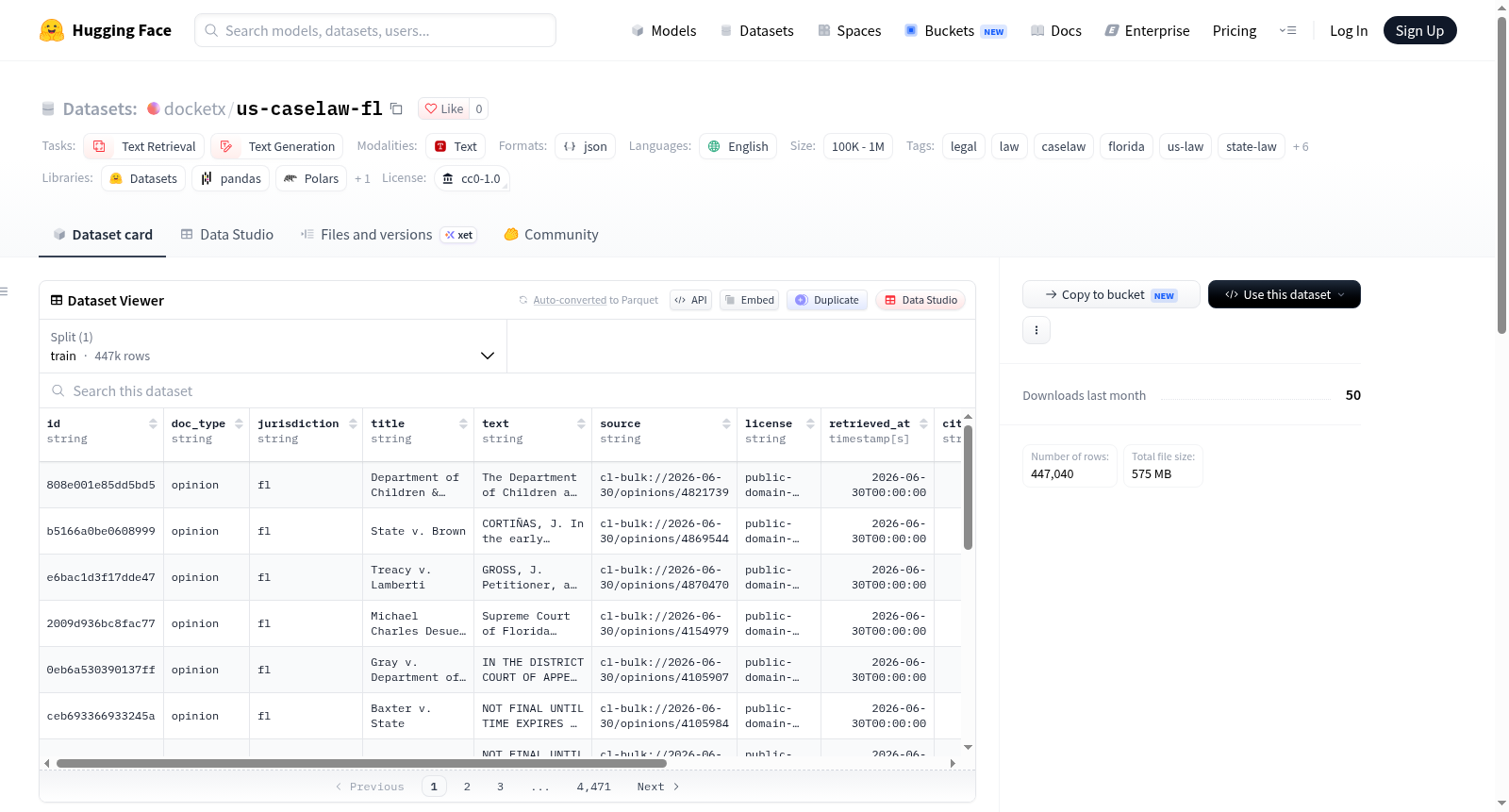Click the Dataset Viewer table icon
1509x812 pixels.
click(x=57, y=300)
